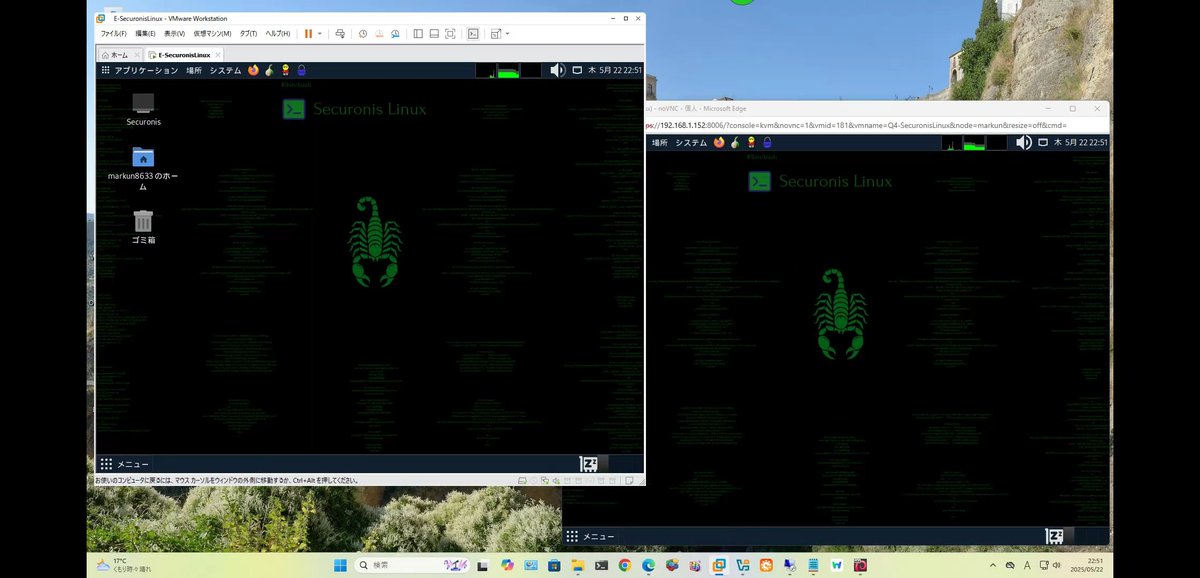Click the hard disk status icon in VMware status bar

tap(523, 481)
